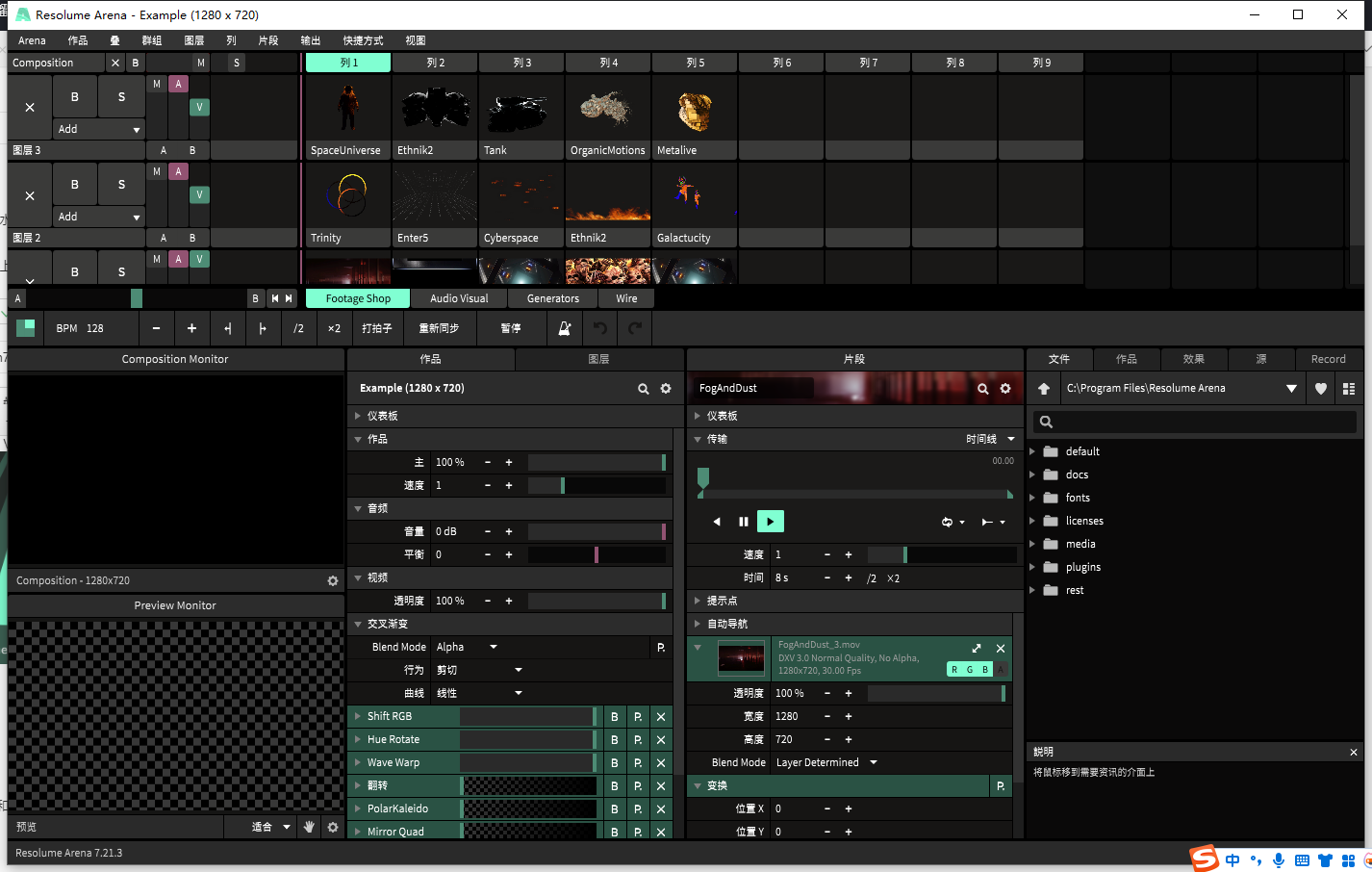
Task: Open the 输出 menu
Action: (x=310, y=40)
